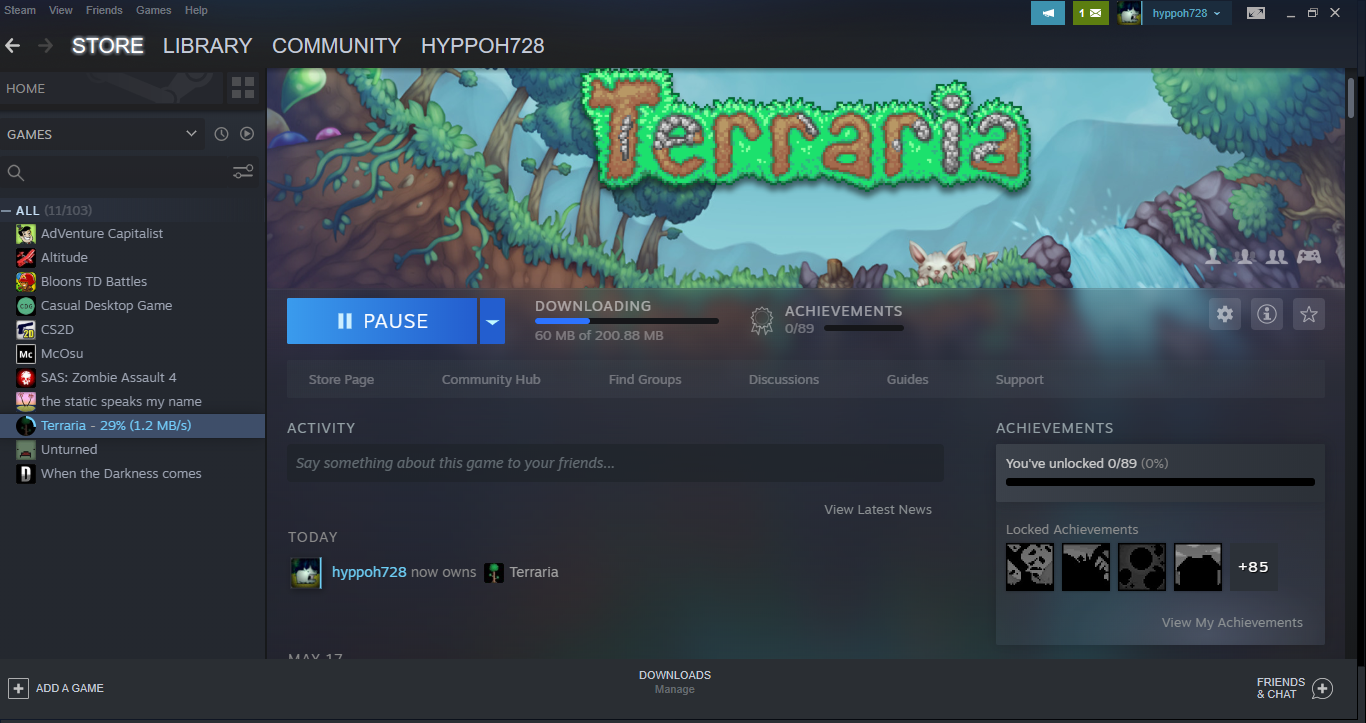Viewport: 1366px width, 723px height.
Task: Switch to the STORE tab
Action: [x=108, y=46]
